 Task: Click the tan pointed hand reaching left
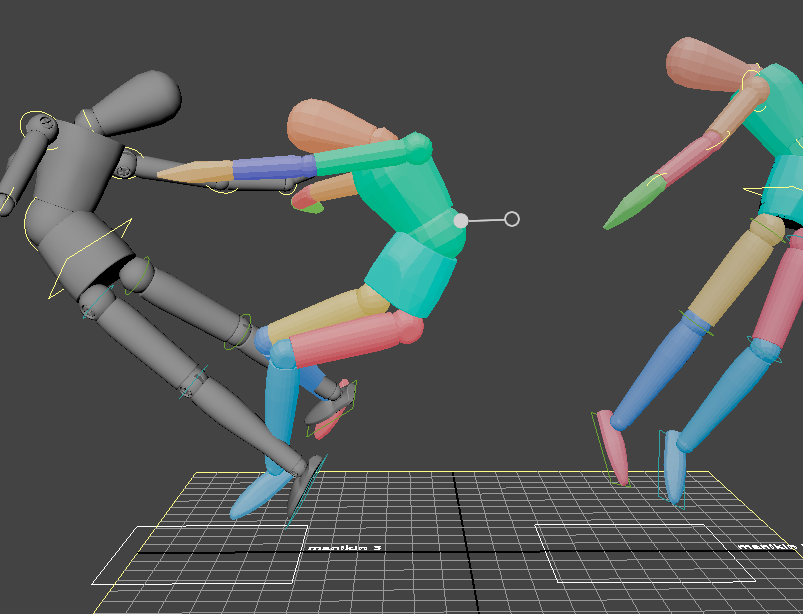pyautogui.click(x=195, y=174)
